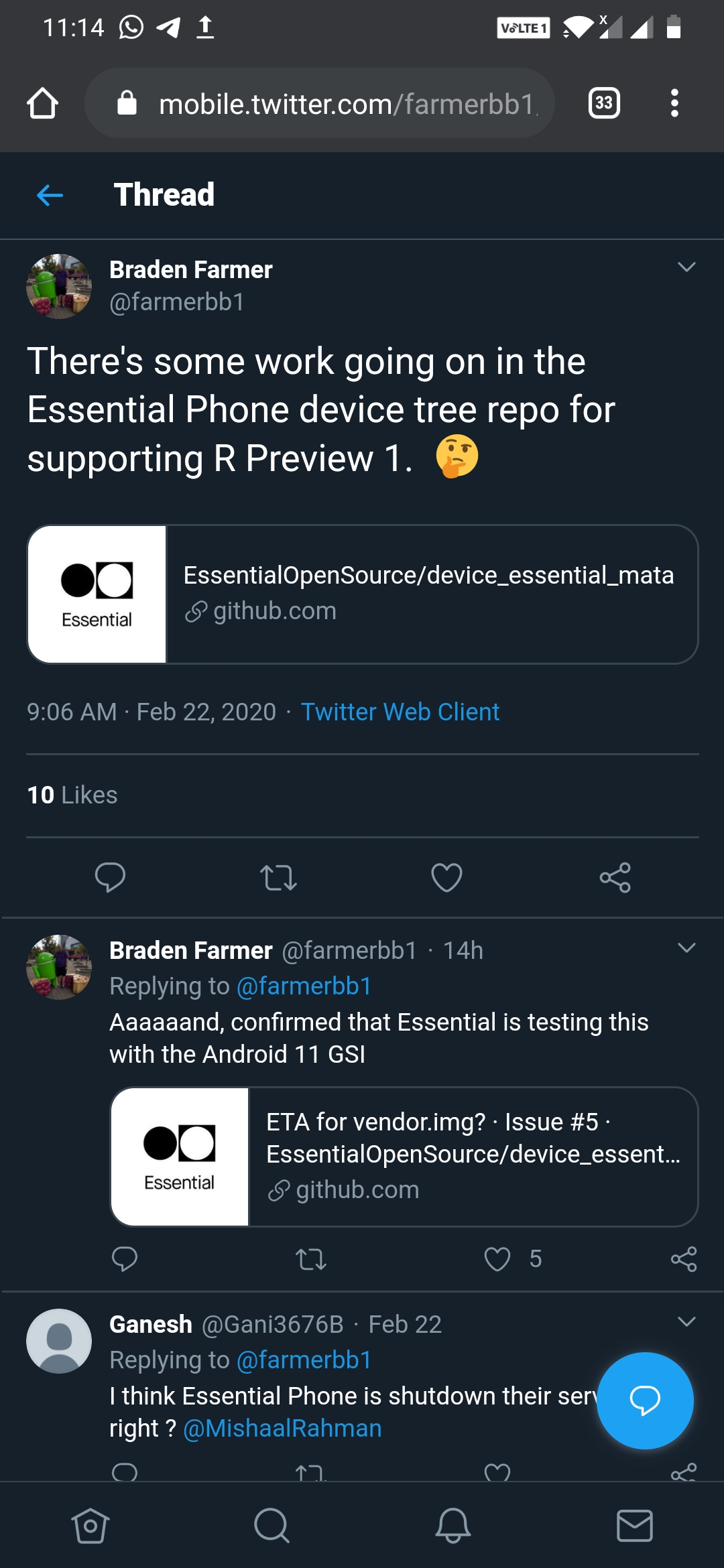The height and width of the screenshot is (1568, 724).
Task: Open Chrome's three-dot overflow menu
Action: point(674,103)
